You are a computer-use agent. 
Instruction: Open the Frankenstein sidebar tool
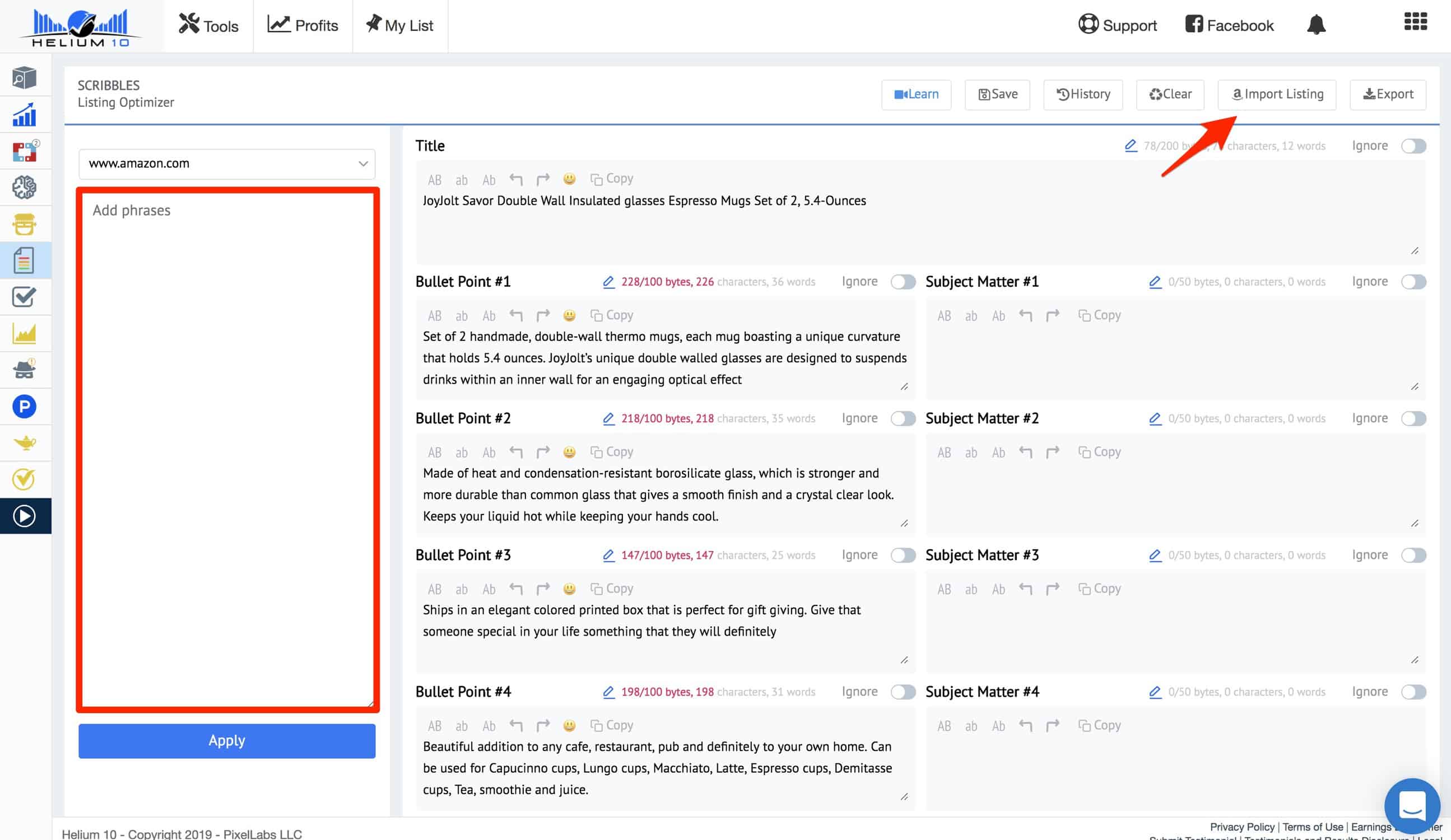(x=24, y=224)
